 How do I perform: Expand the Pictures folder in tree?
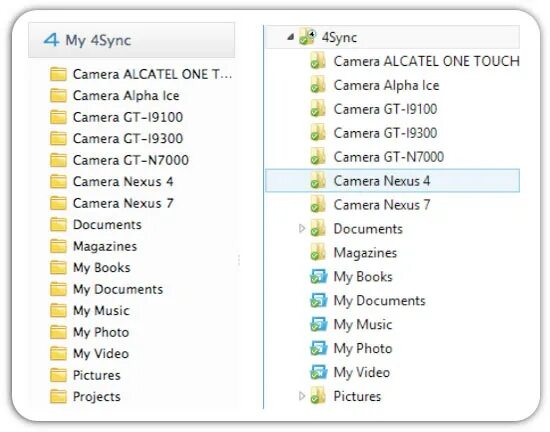[x=302, y=396]
